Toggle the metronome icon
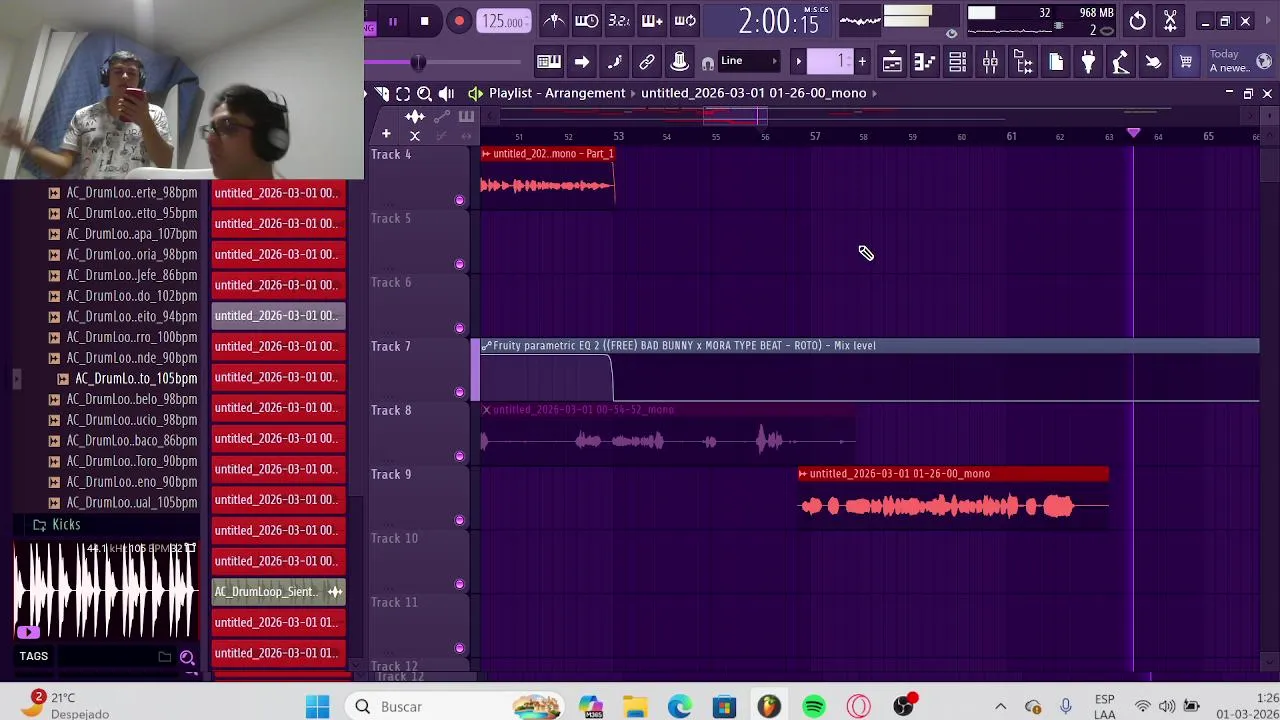The width and height of the screenshot is (1280, 720). pos(554,20)
